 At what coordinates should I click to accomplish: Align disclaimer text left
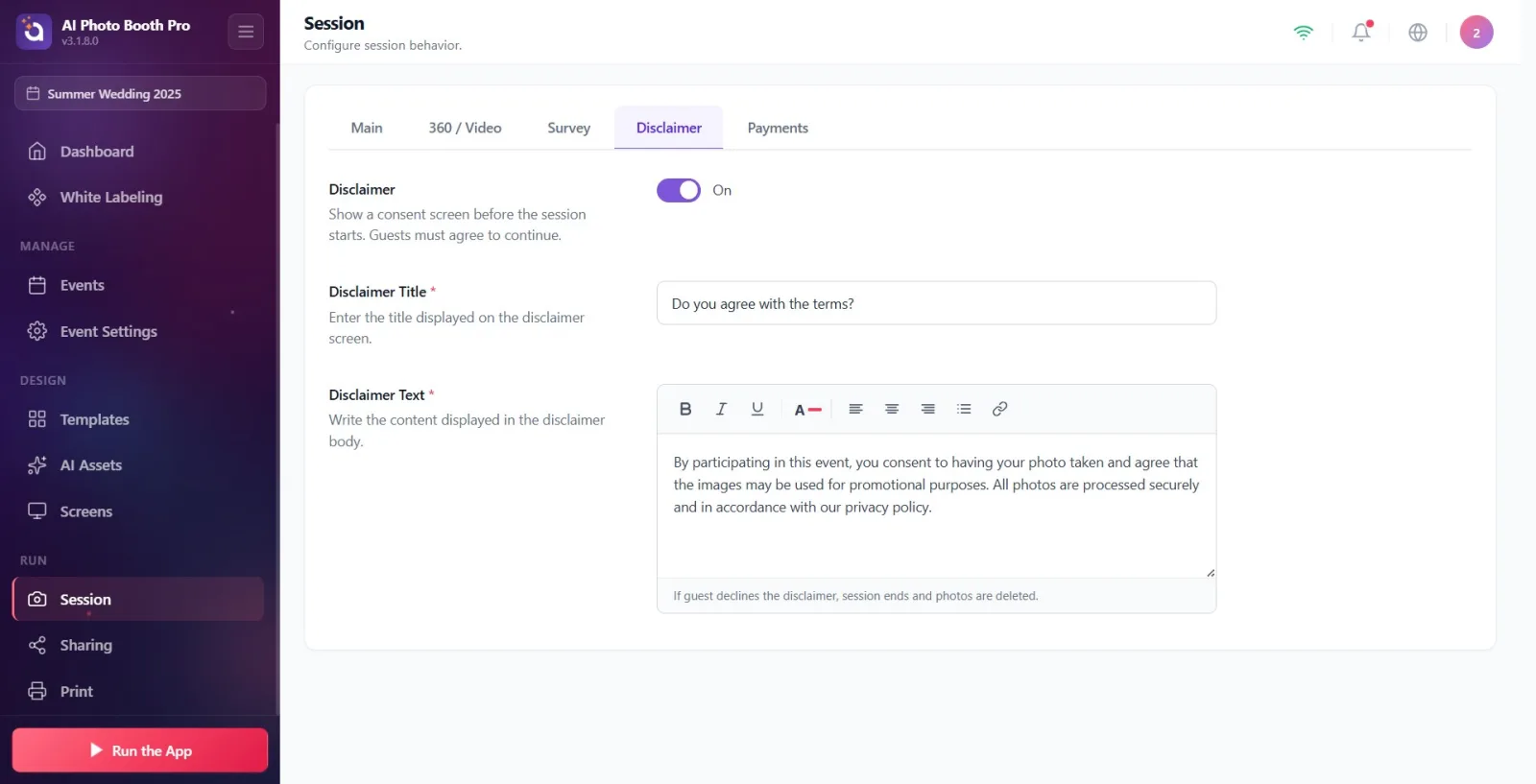coord(855,409)
